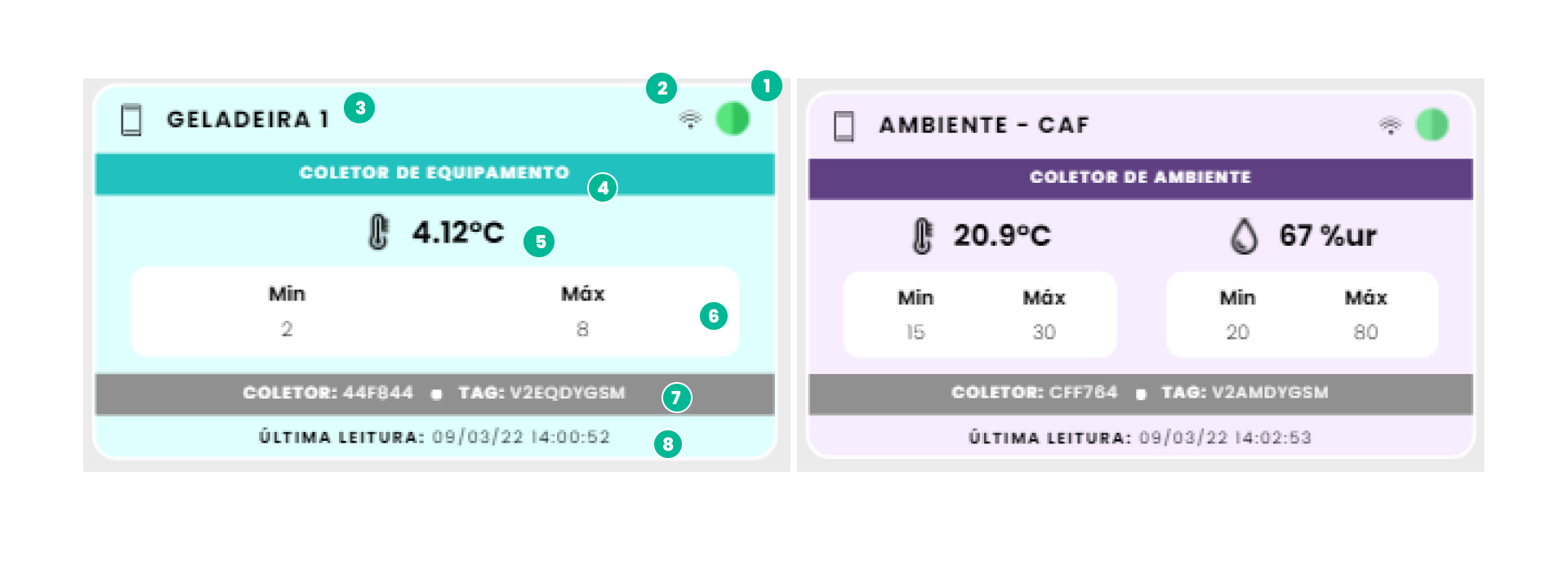This screenshot has height=565, width=1568.
Task: Open the AMBIENTE - CAF card title
Action: pos(984,126)
